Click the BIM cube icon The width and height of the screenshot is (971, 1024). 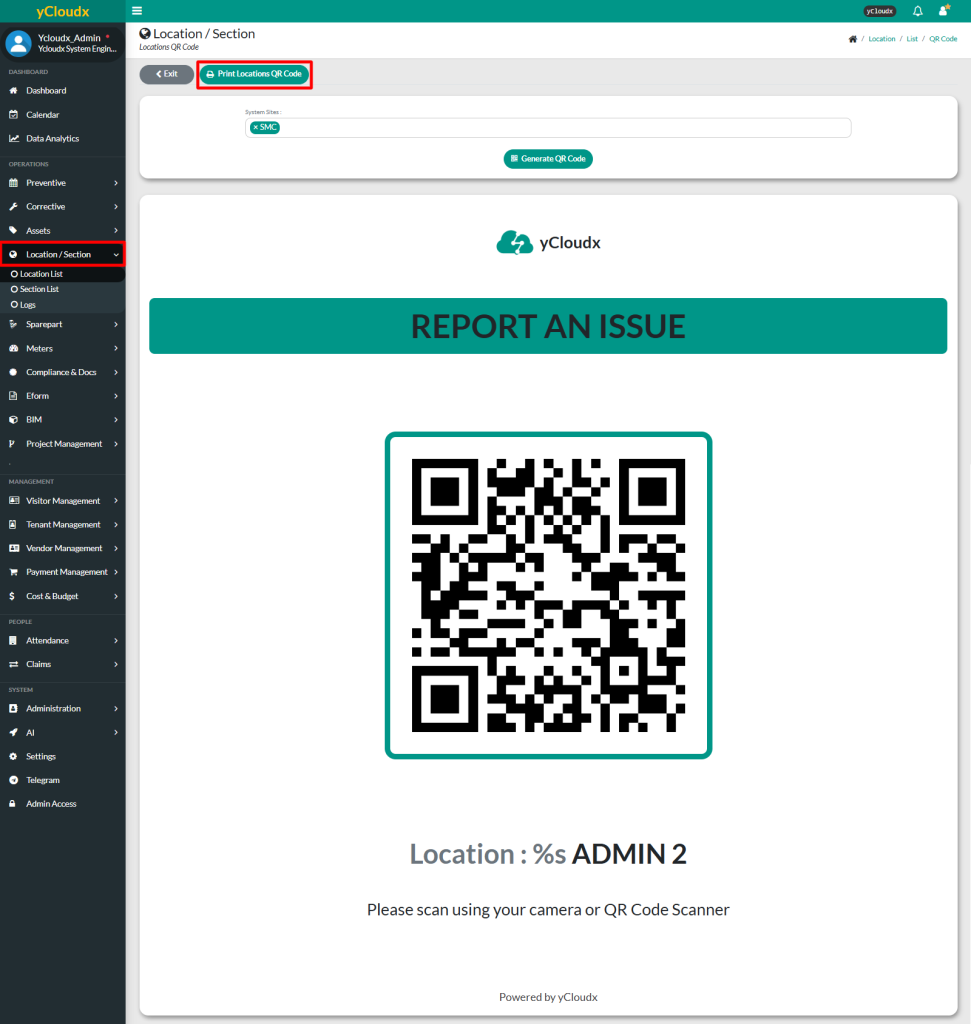click(13, 419)
